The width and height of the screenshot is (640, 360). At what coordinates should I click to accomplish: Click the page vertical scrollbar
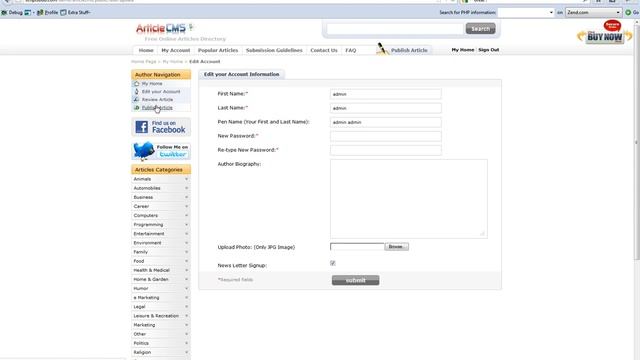coord(637,141)
